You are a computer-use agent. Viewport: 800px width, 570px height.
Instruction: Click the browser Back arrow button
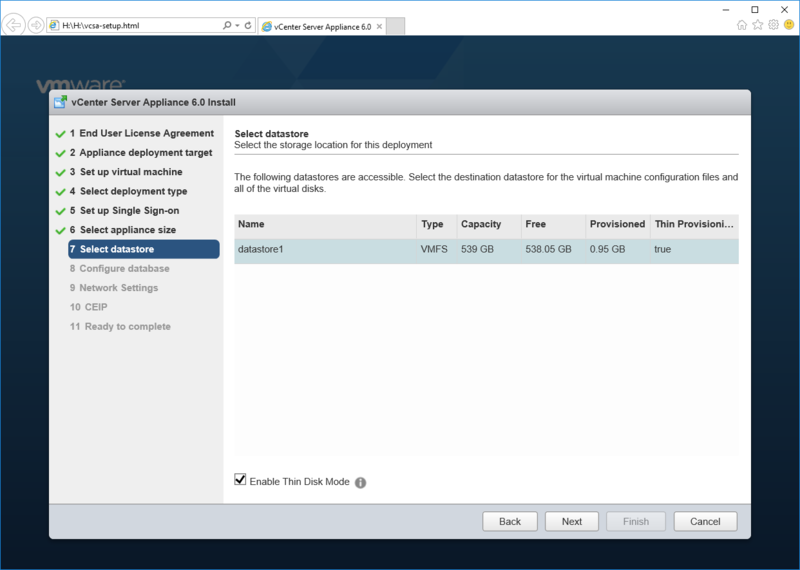pyautogui.click(x=14, y=24)
